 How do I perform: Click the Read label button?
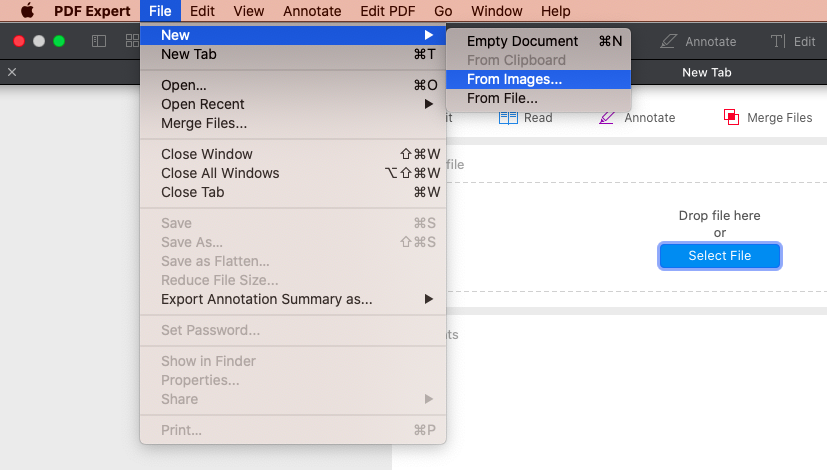coord(538,118)
